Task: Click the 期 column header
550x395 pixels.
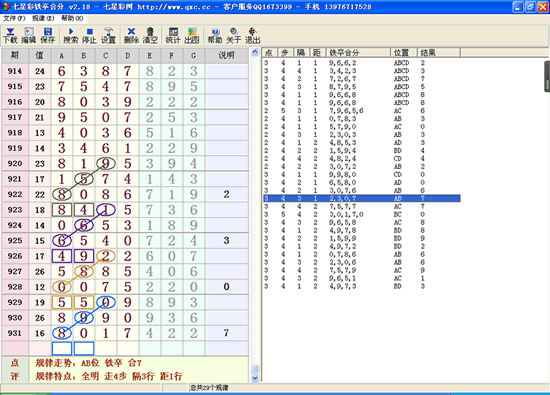Action: click(15, 55)
